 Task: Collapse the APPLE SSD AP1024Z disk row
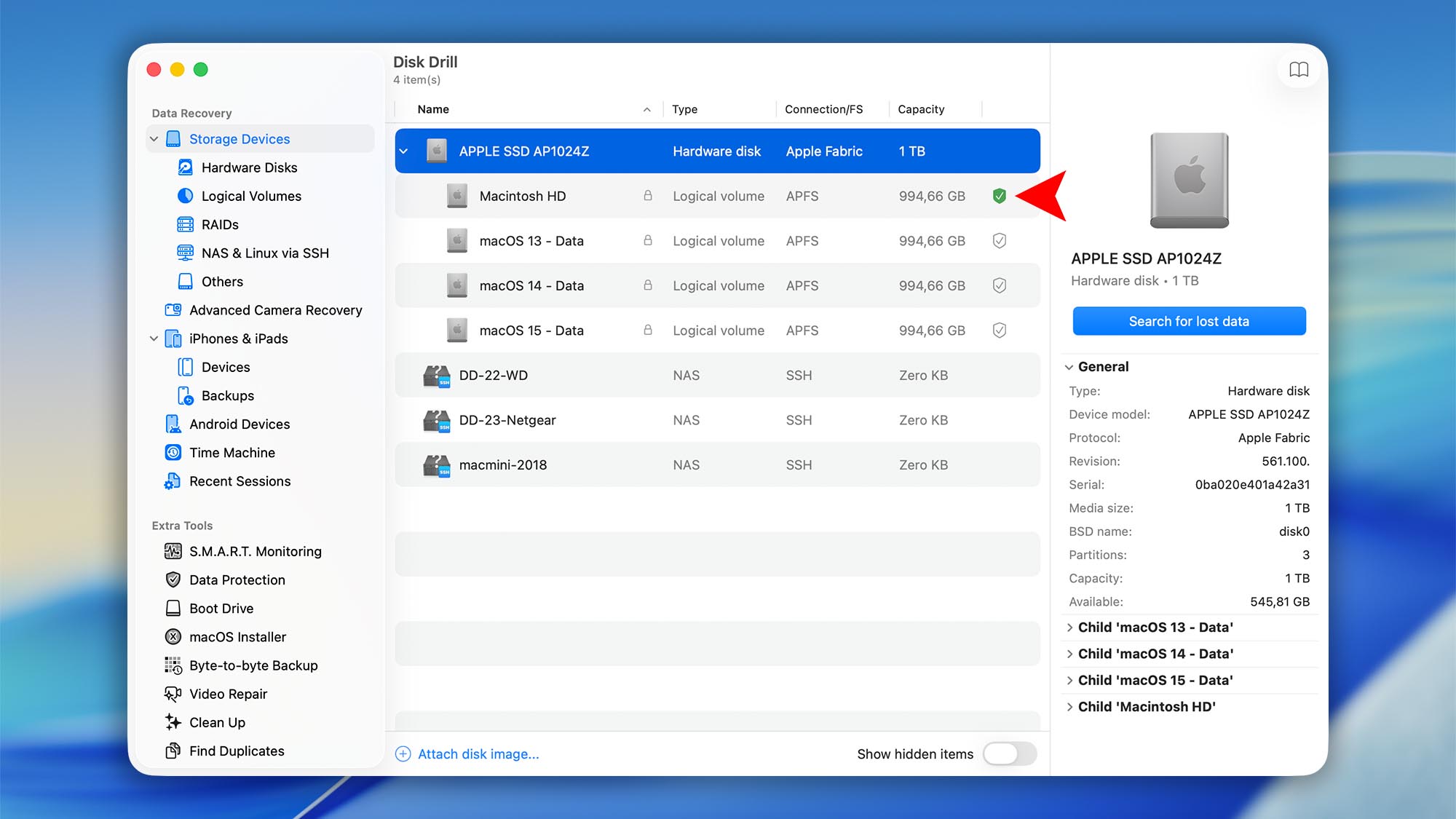click(x=404, y=151)
